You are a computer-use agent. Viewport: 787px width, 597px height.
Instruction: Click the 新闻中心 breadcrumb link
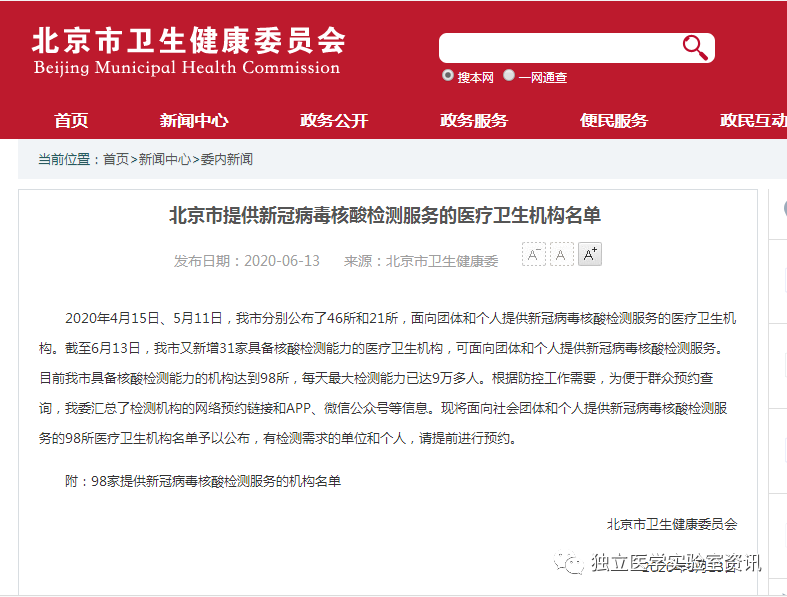165,159
